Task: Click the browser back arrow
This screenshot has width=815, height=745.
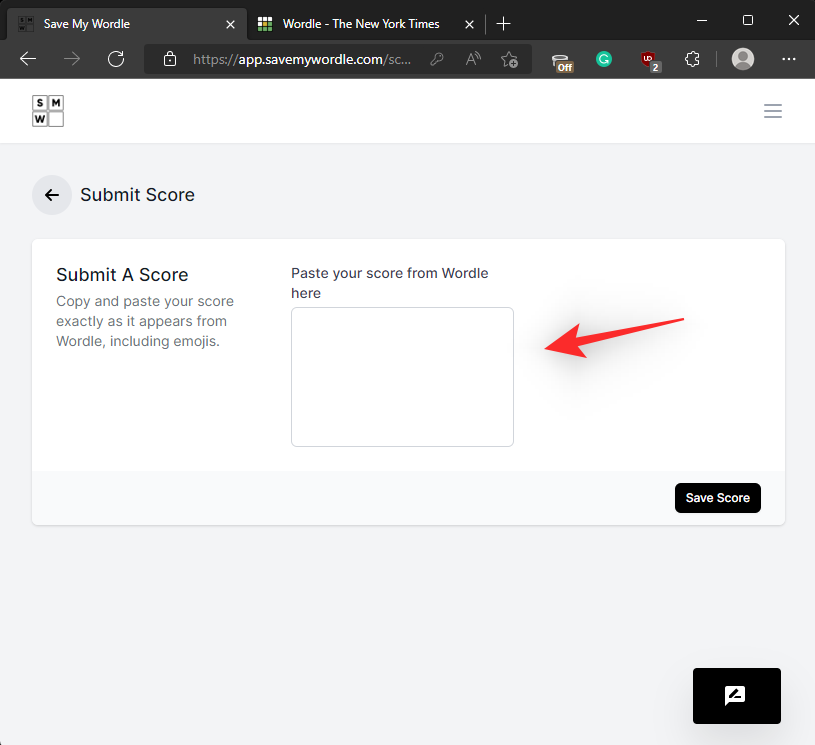Action: [x=28, y=59]
